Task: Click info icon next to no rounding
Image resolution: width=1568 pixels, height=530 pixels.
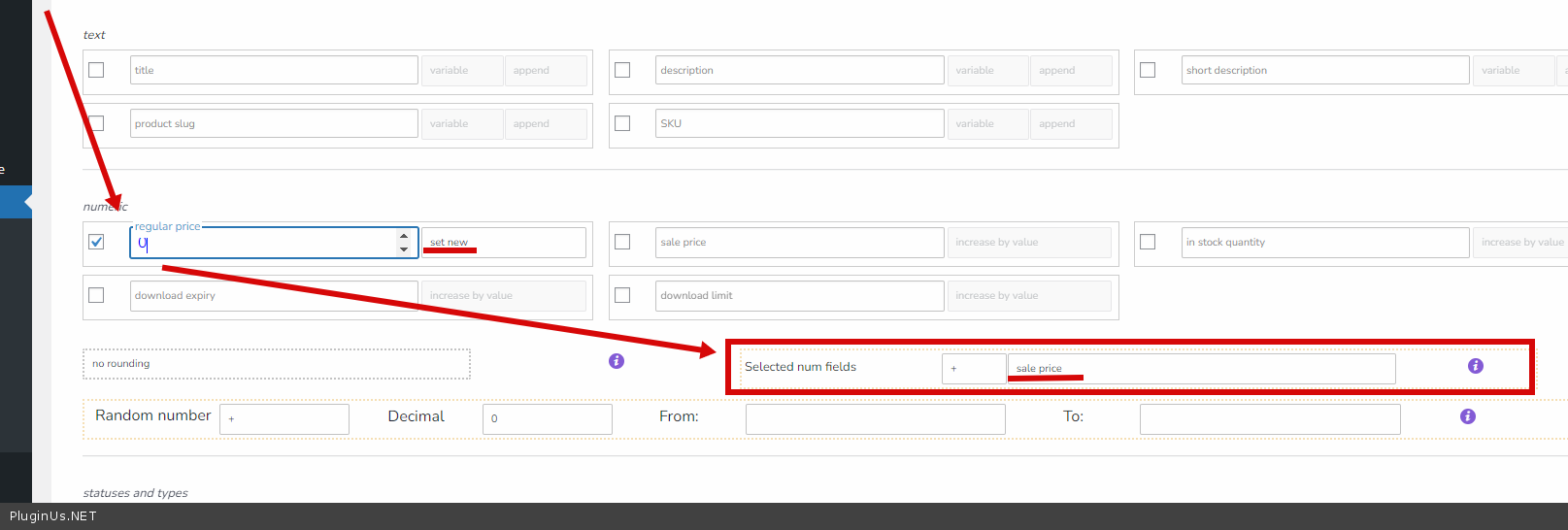Action: point(617,361)
